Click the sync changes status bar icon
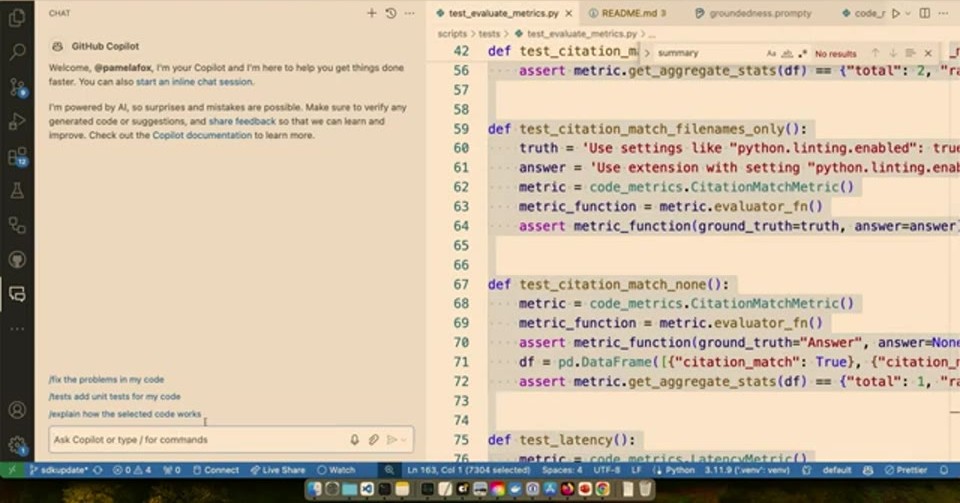 coord(98,470)
